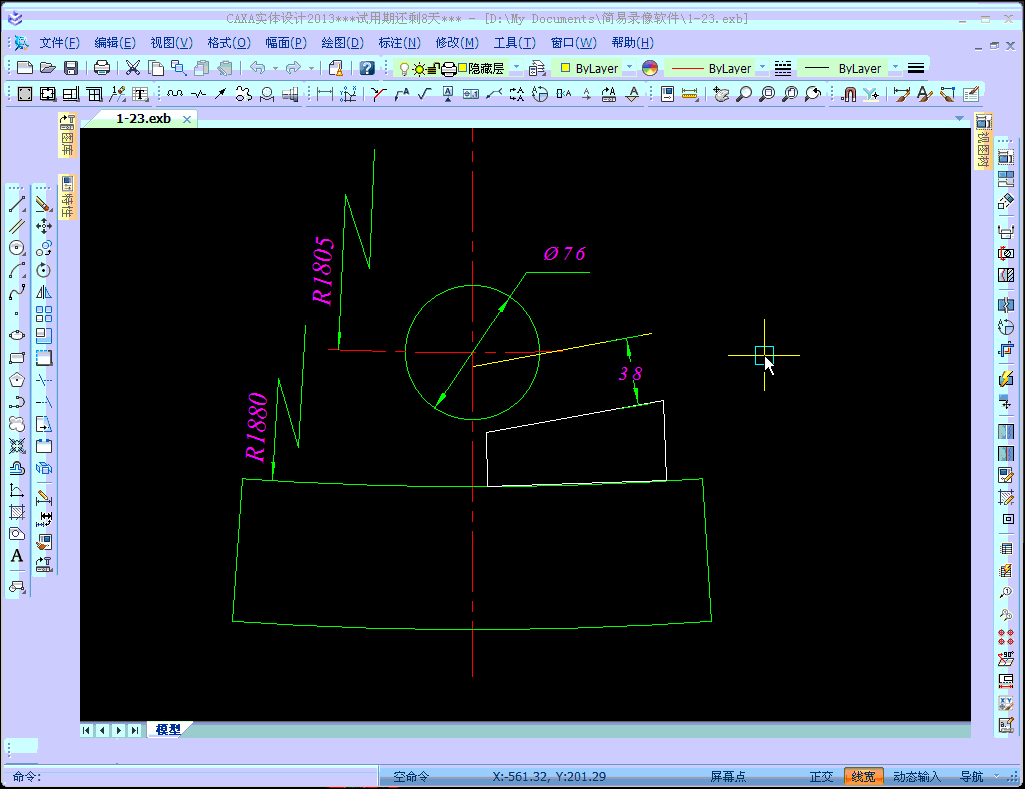Click the color wheel picker icon
Image resolution: width=1025 pixels, height=789 pixels.
(650, 68)
